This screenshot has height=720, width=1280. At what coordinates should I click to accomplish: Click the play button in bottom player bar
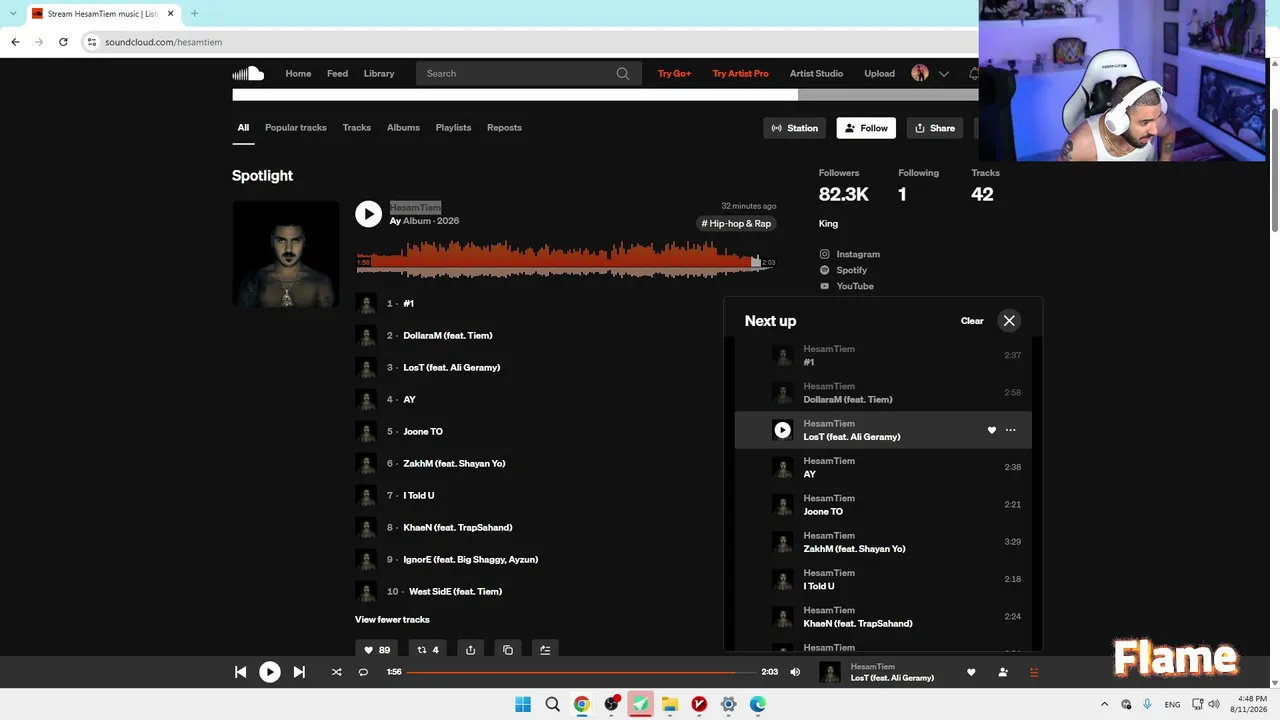(x=270, y=672)
